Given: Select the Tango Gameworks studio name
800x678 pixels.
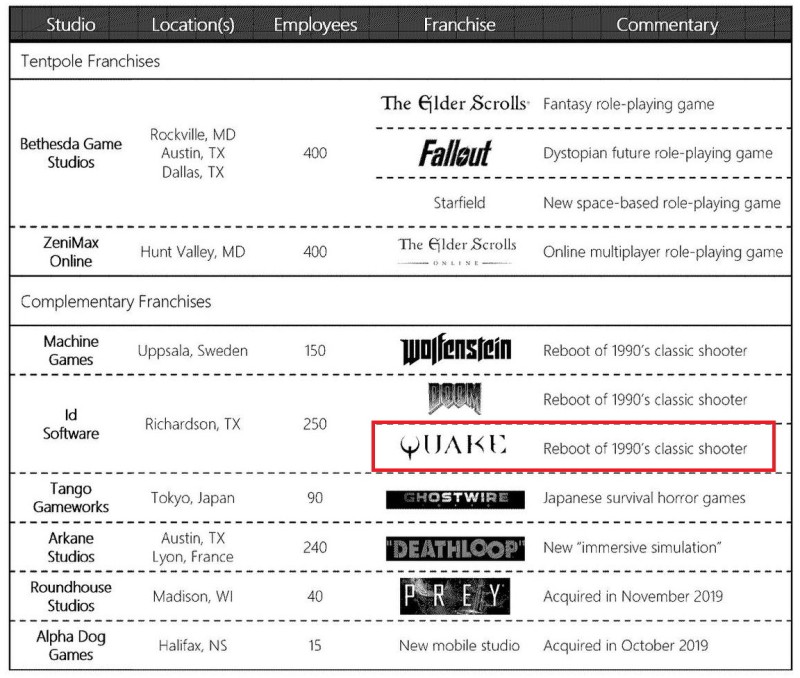Looking at the screenshot, I should (71, 497).
